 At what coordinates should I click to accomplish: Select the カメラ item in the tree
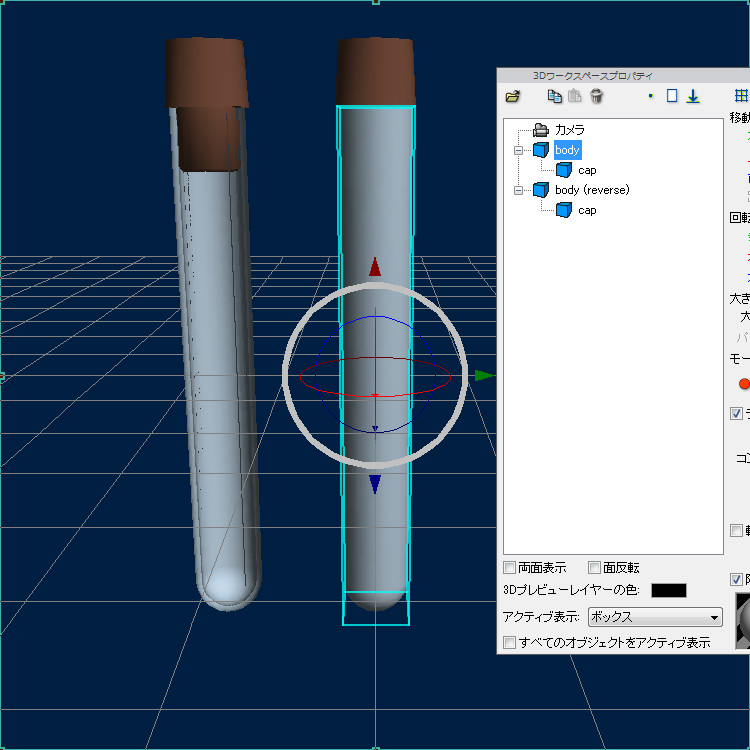click(569, 130)
